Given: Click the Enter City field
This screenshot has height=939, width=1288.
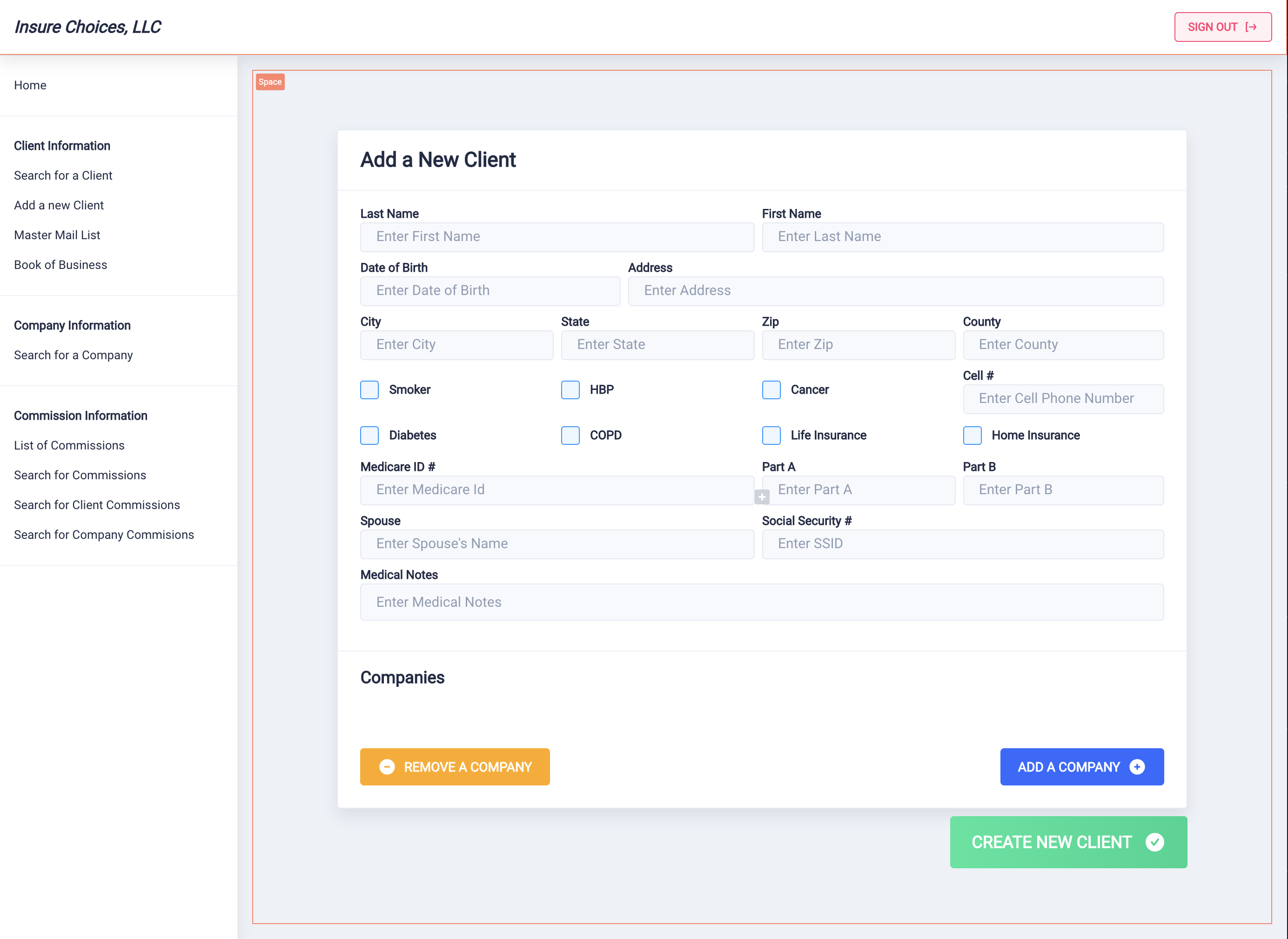Looking at the screenshot, I should coord(456,345).
